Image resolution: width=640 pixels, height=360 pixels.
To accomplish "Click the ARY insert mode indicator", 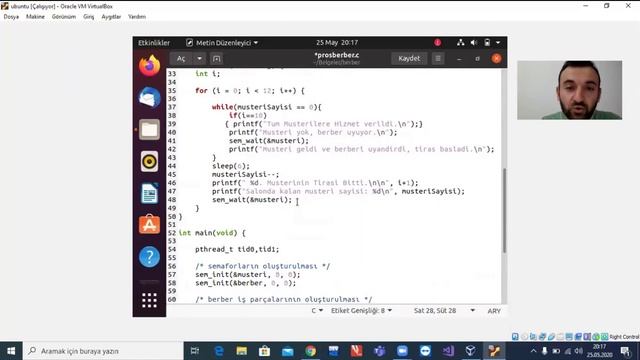I will click(494, 311).
